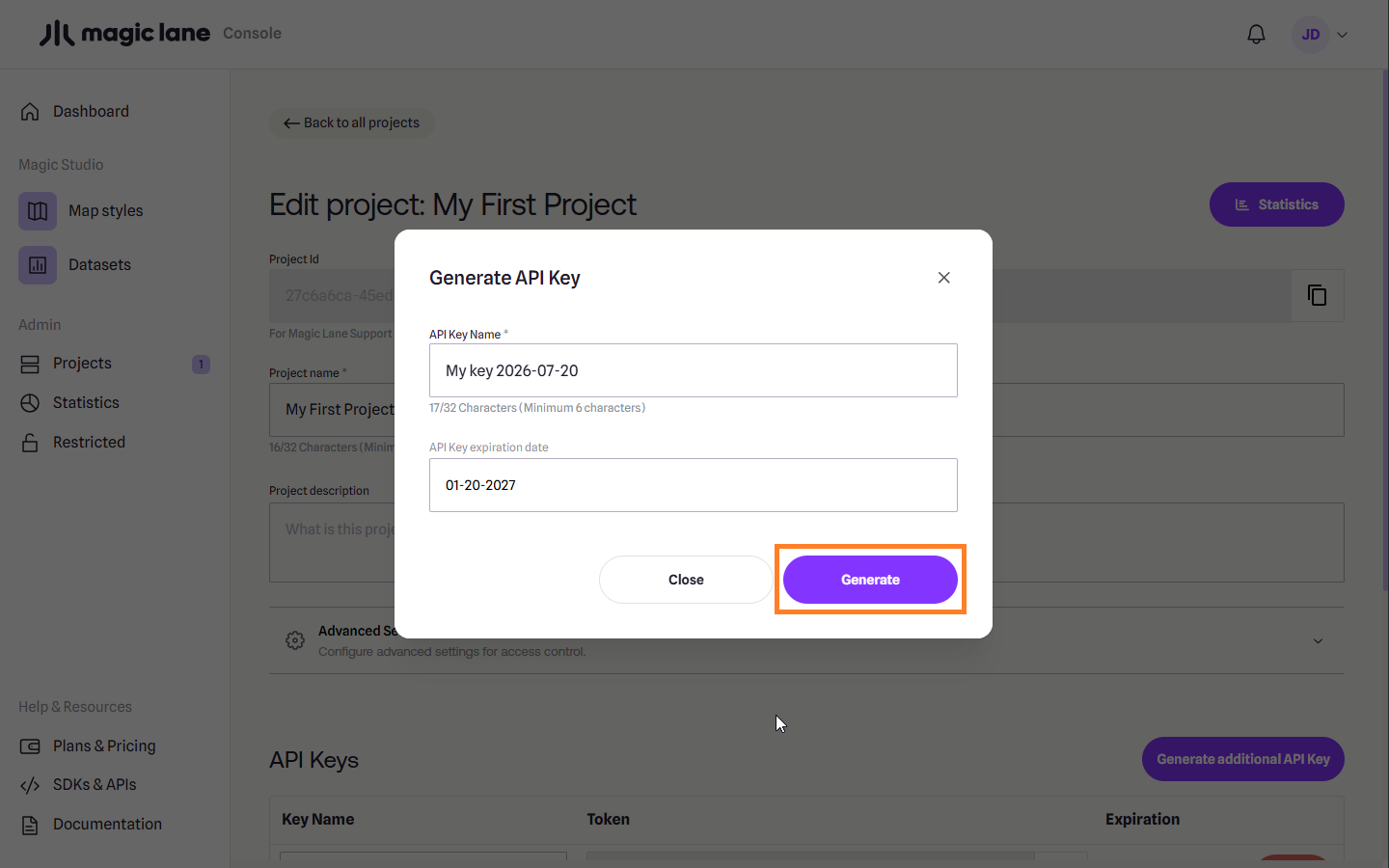Screen dimensions: 1389x868
Task: Go back to all projects
Action: (x=351, y=123)
